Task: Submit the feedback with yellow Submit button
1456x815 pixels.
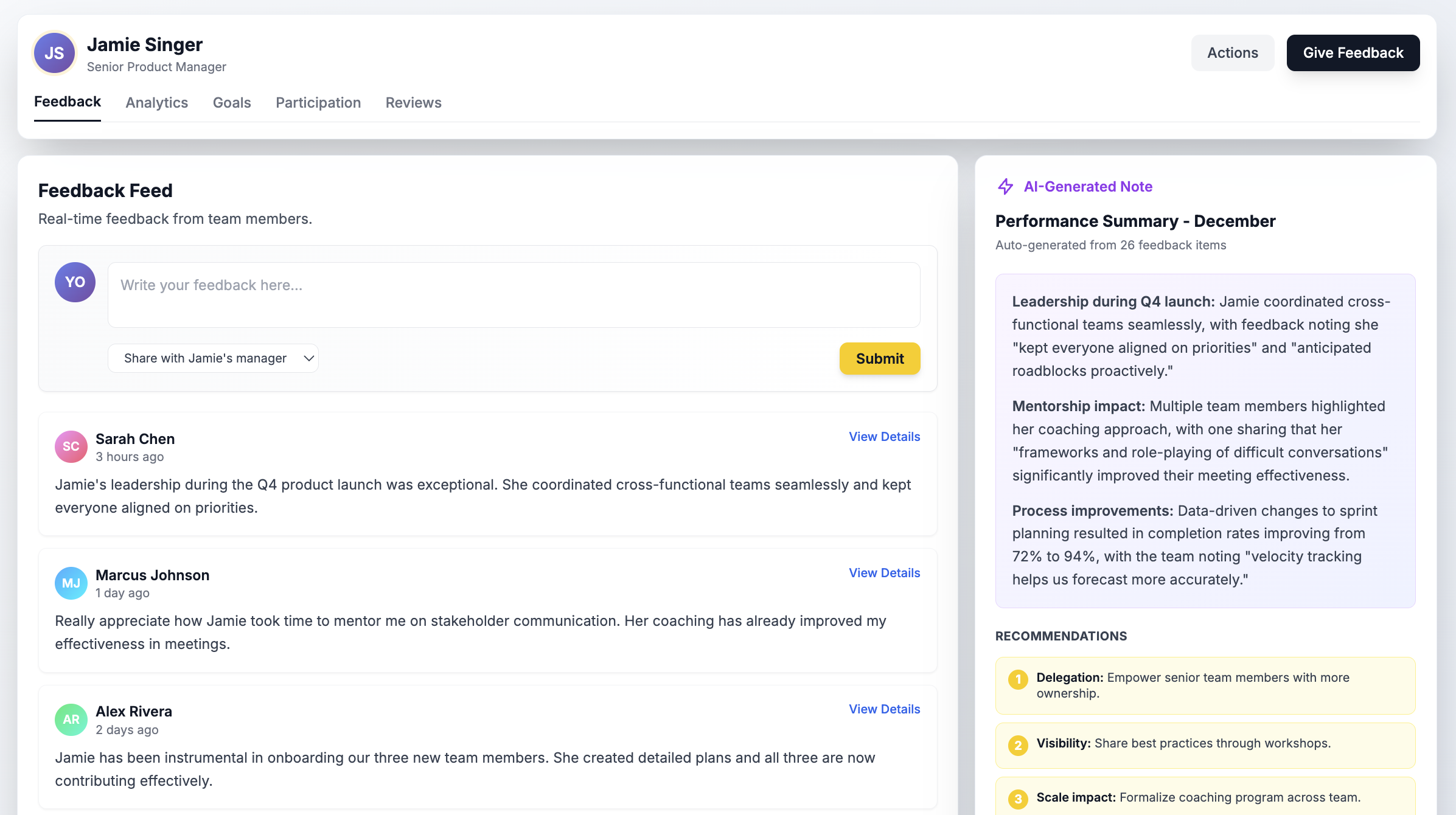Action: click(879, 358)
